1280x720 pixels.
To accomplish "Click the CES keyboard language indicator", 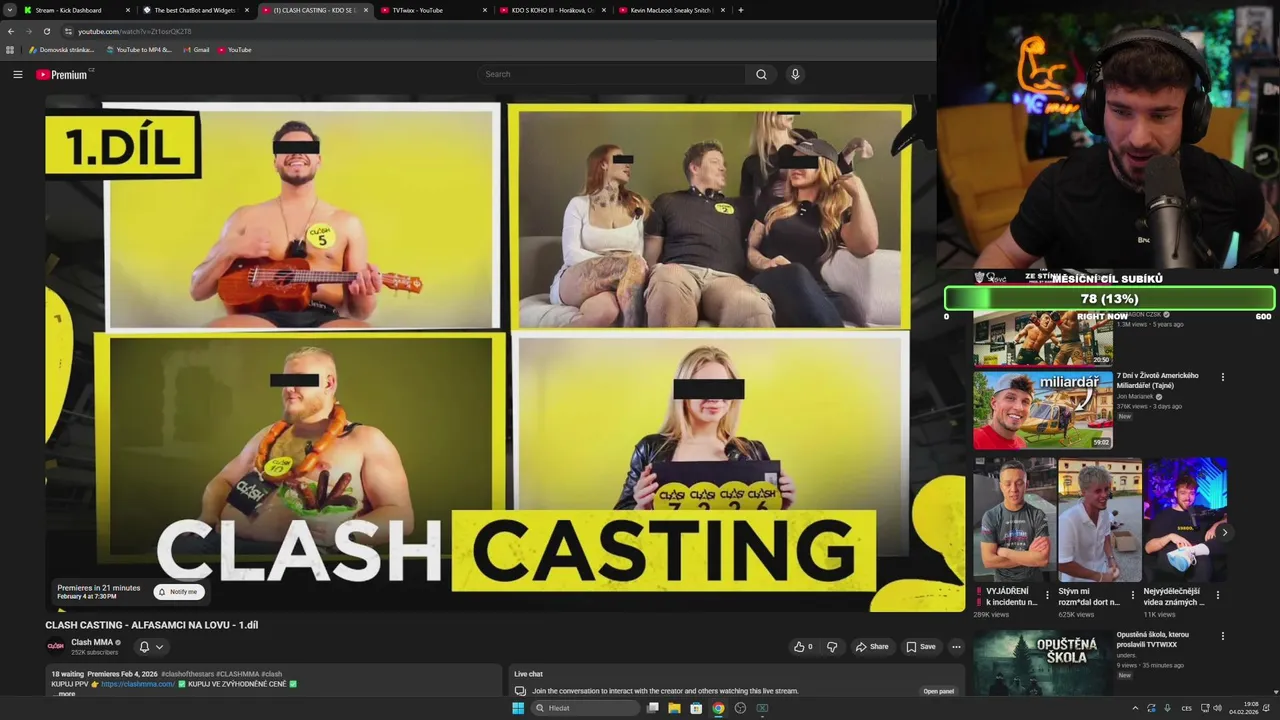I will [x=1186, y=708].
